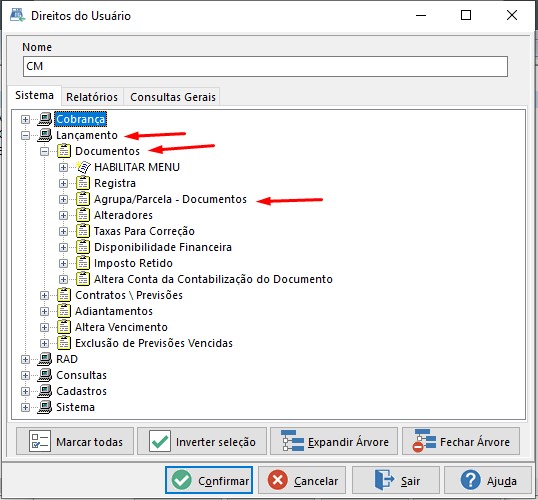The image size is (538, 500).
Task: Confirm changes with the Confirmar button
Action: pos(209,480)
